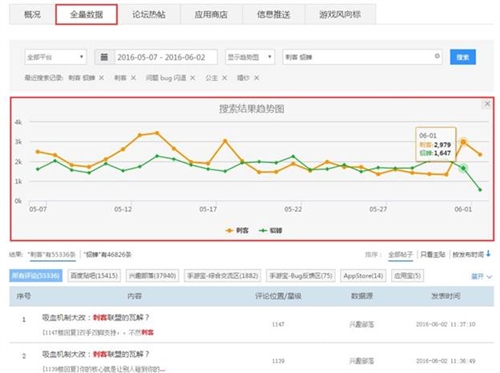
Task: Choose the 只看主贴 sort option
Action: (432, 255)
